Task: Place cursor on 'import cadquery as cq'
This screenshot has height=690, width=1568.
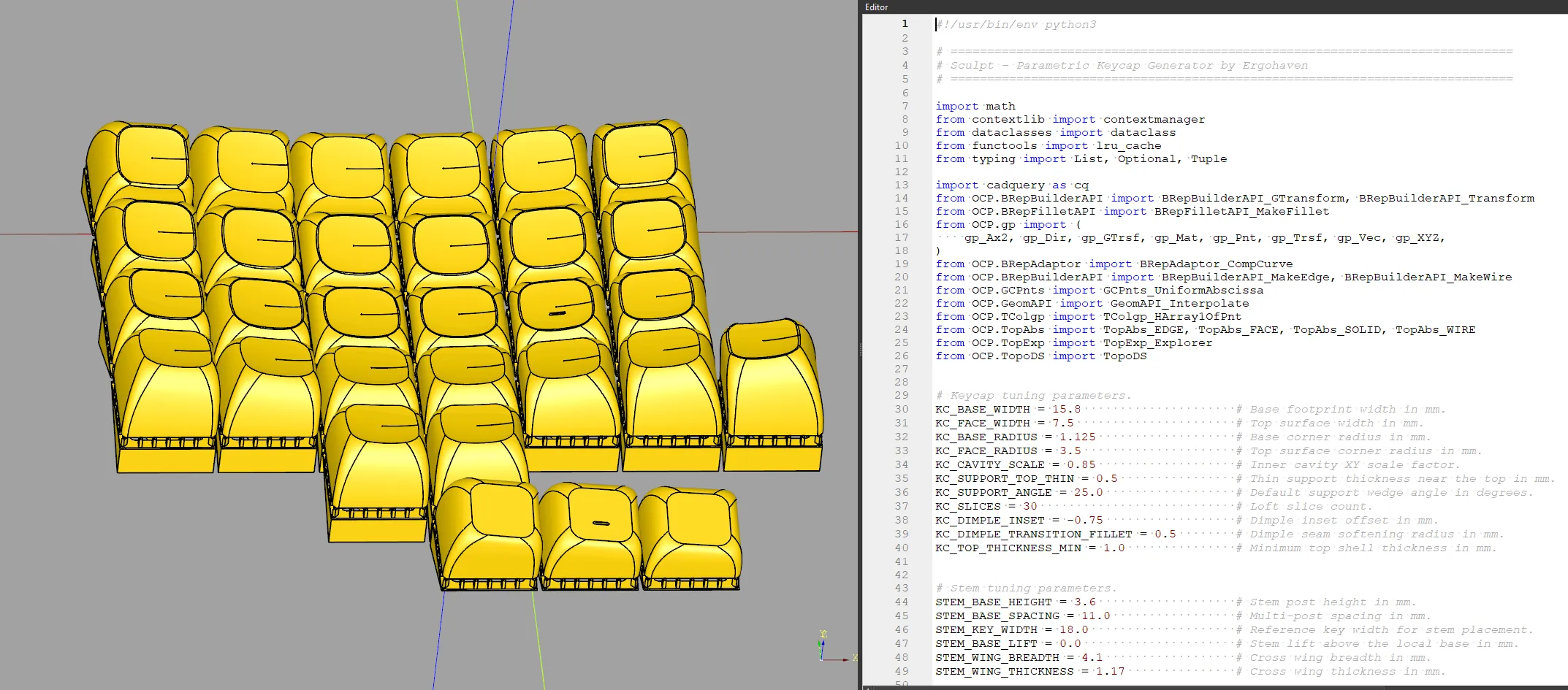Action: [x=1011, y=185]
